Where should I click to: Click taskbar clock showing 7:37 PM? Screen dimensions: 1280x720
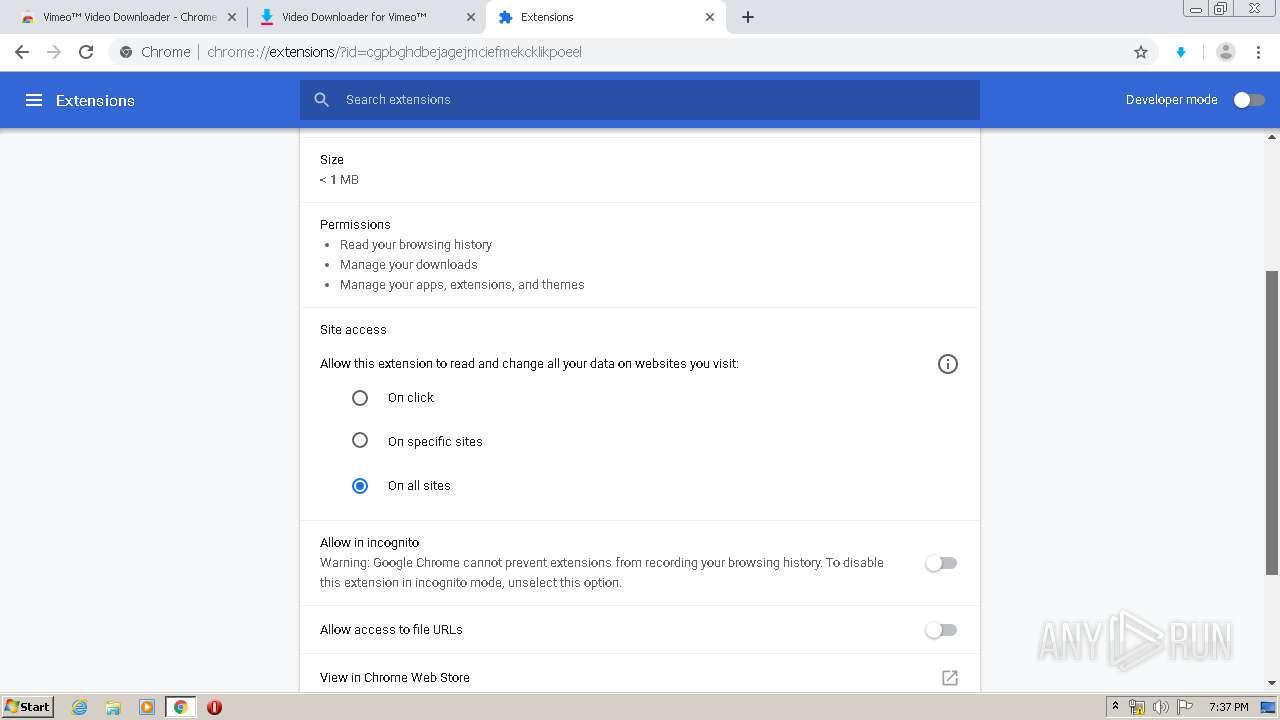pos(1229,707)
